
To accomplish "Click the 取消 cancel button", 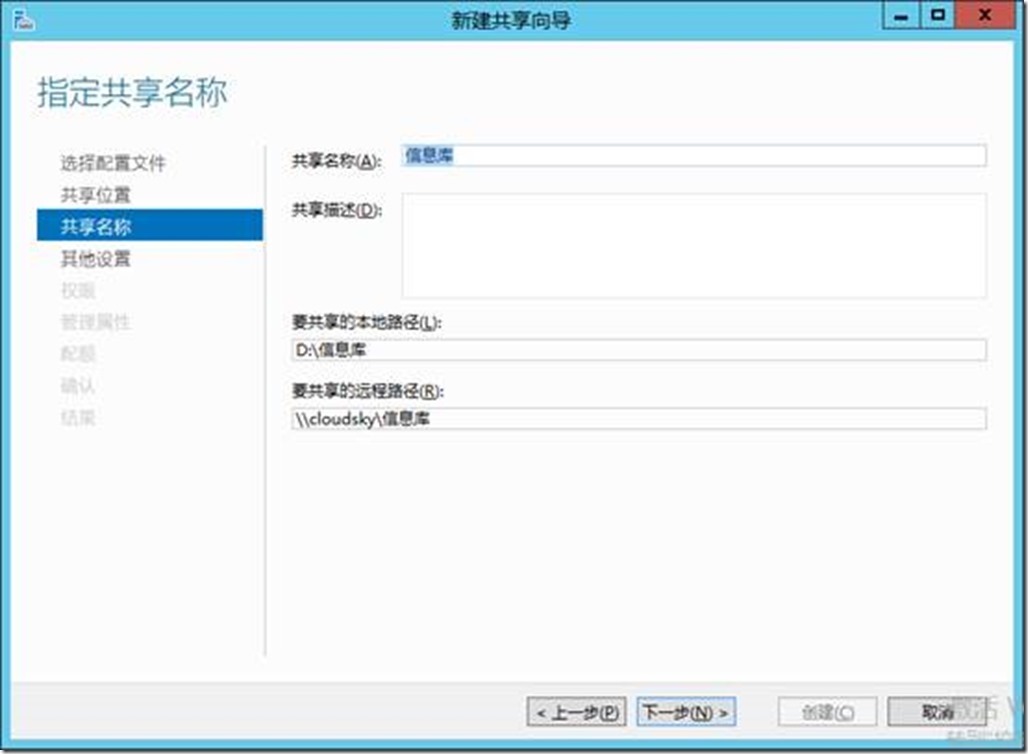I will point(937,712).
